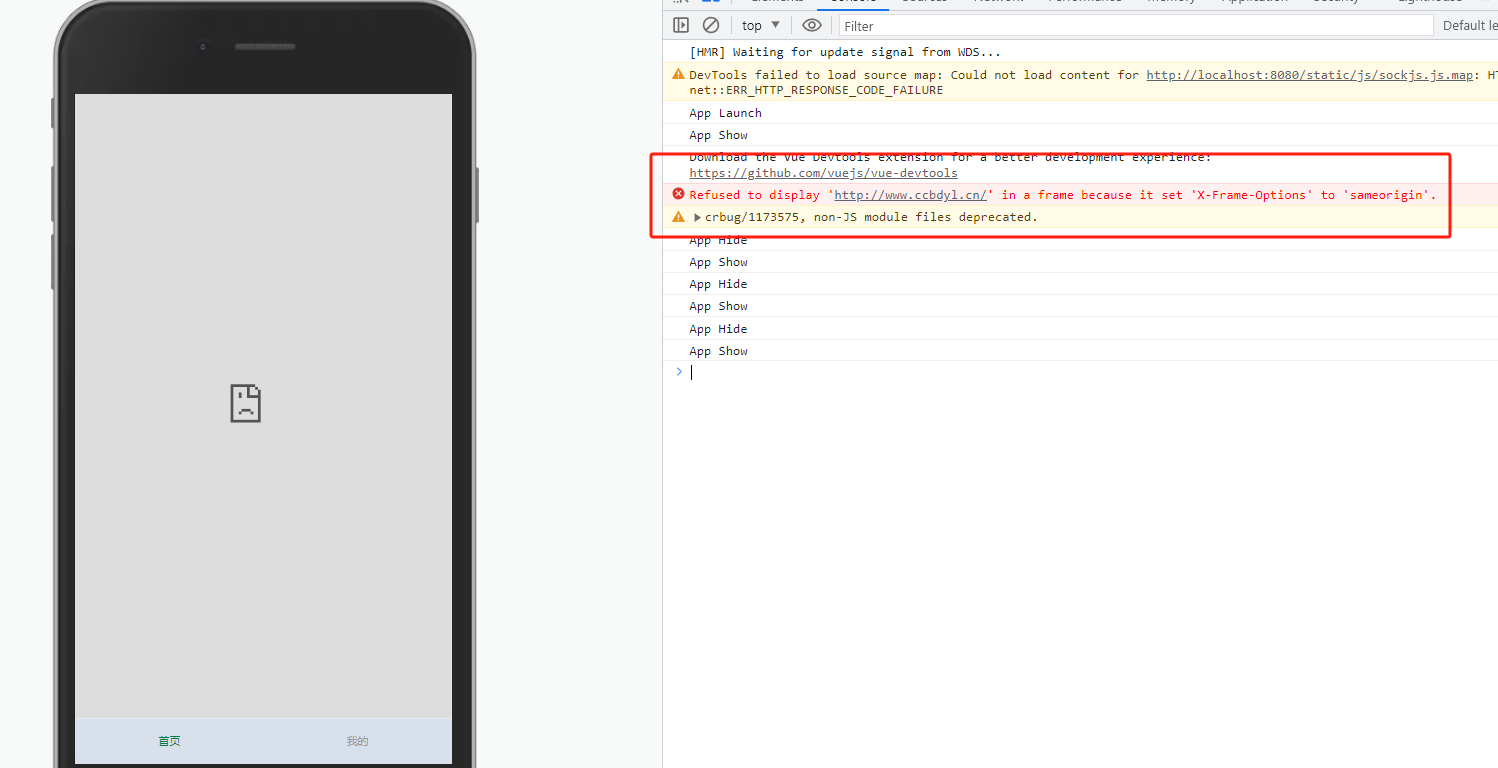Open the 'top' JavaScript context dropdown

click(761, 25)
